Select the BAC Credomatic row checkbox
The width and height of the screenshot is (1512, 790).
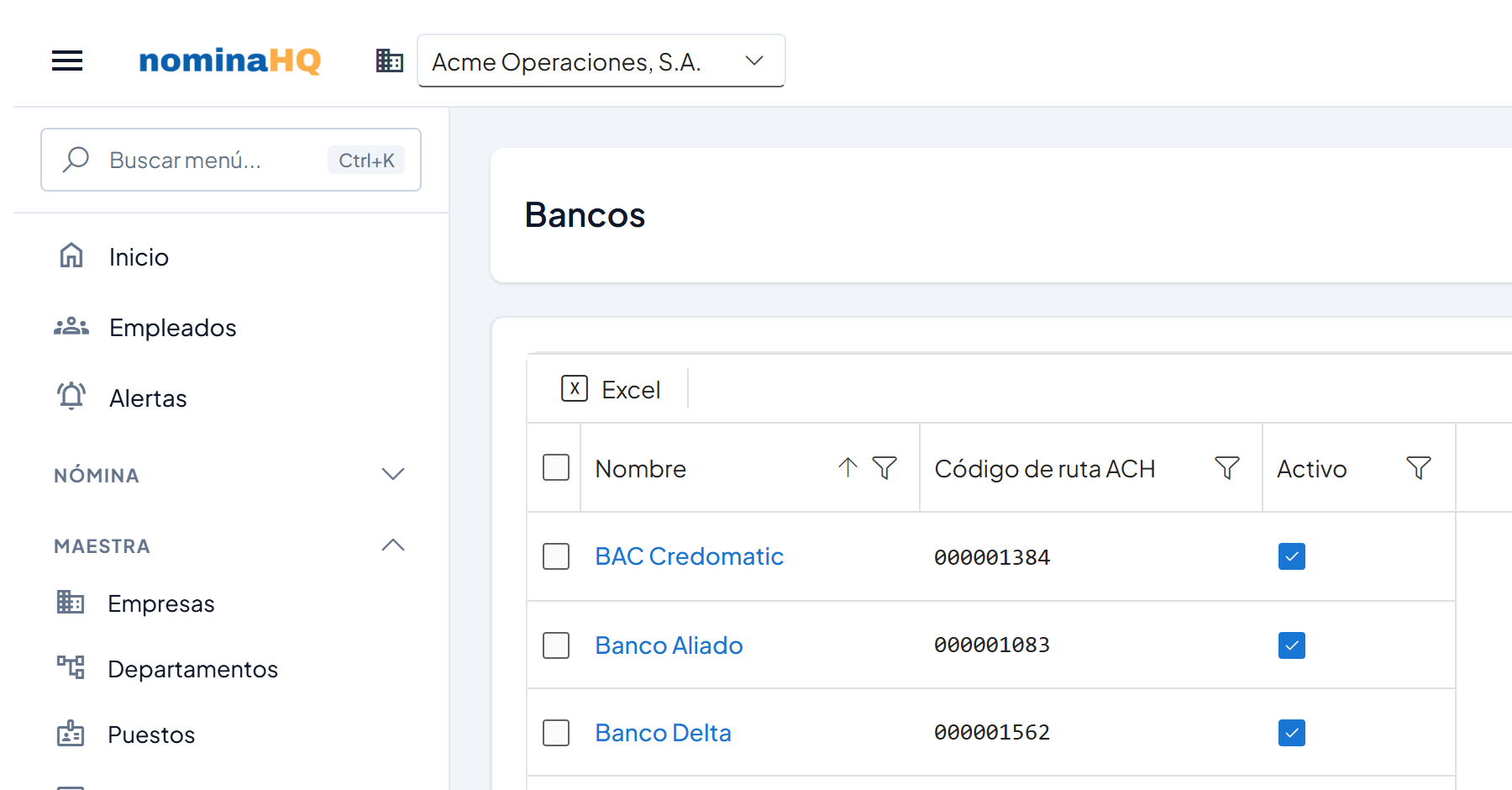pos(556,556)
